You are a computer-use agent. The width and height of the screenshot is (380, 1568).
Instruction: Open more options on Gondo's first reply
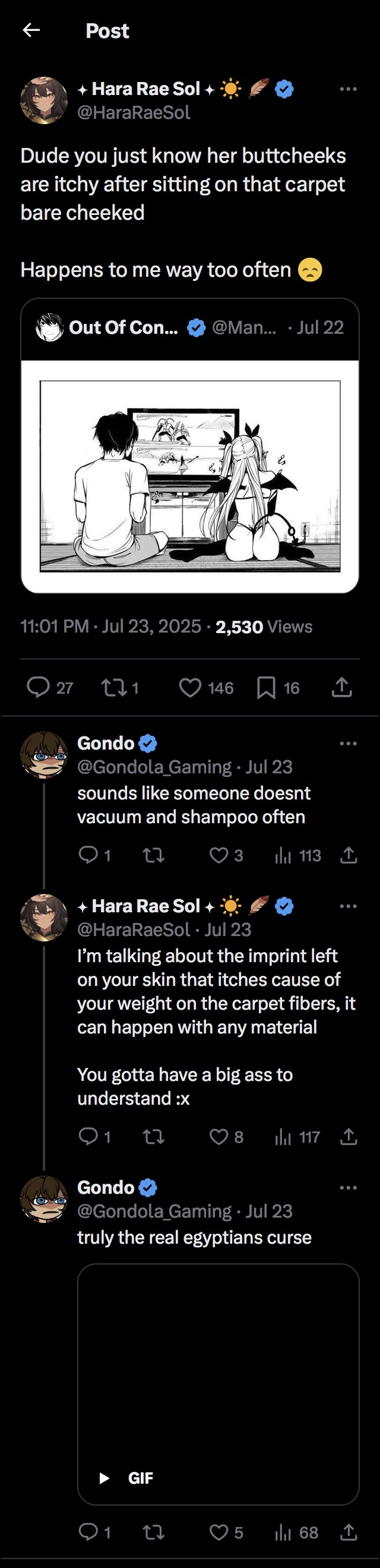tap(348, 743)
